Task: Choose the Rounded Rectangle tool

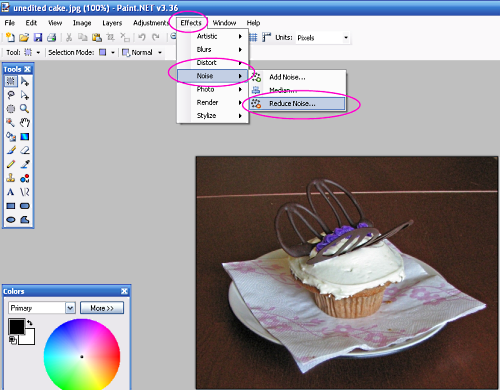Action: [25, 206]
